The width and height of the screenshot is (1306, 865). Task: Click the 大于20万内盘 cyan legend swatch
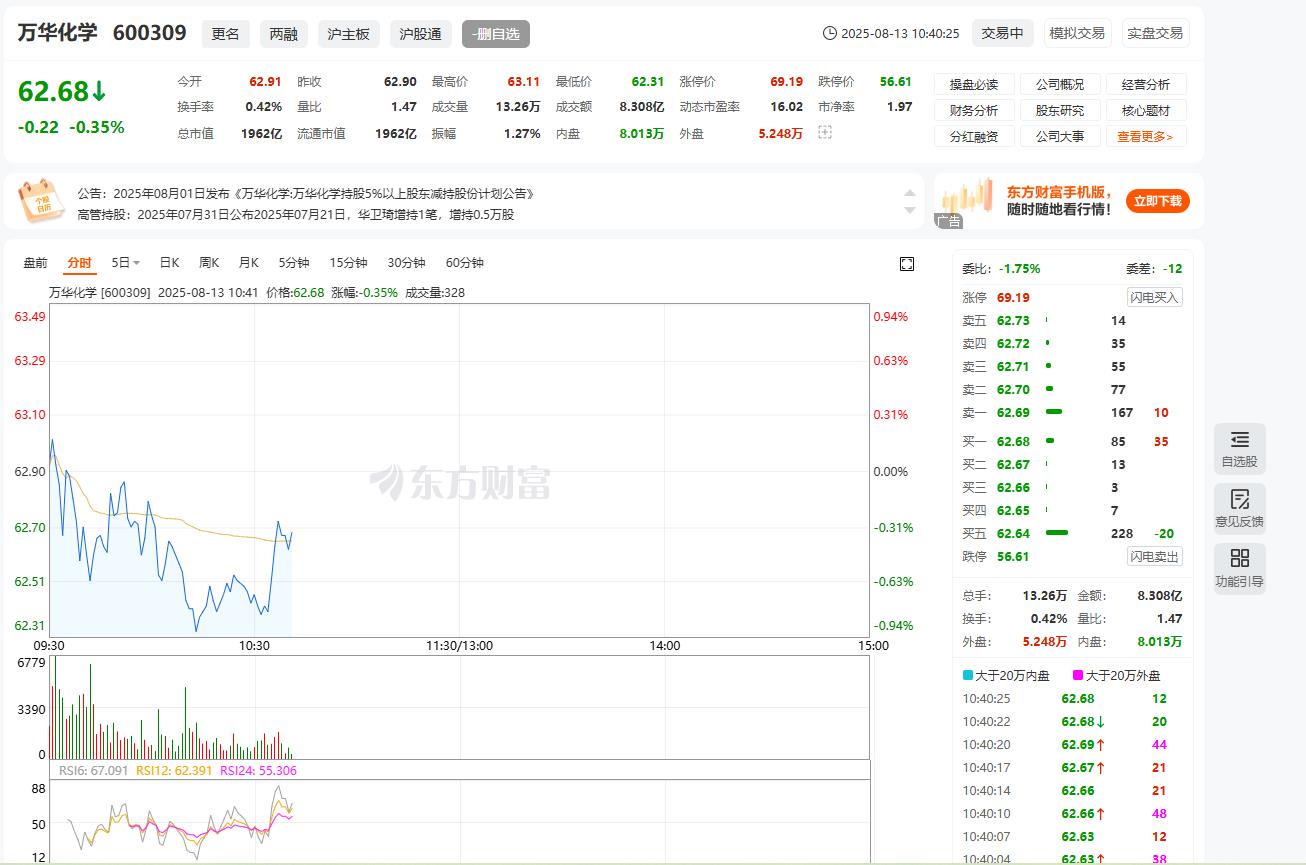967,676
